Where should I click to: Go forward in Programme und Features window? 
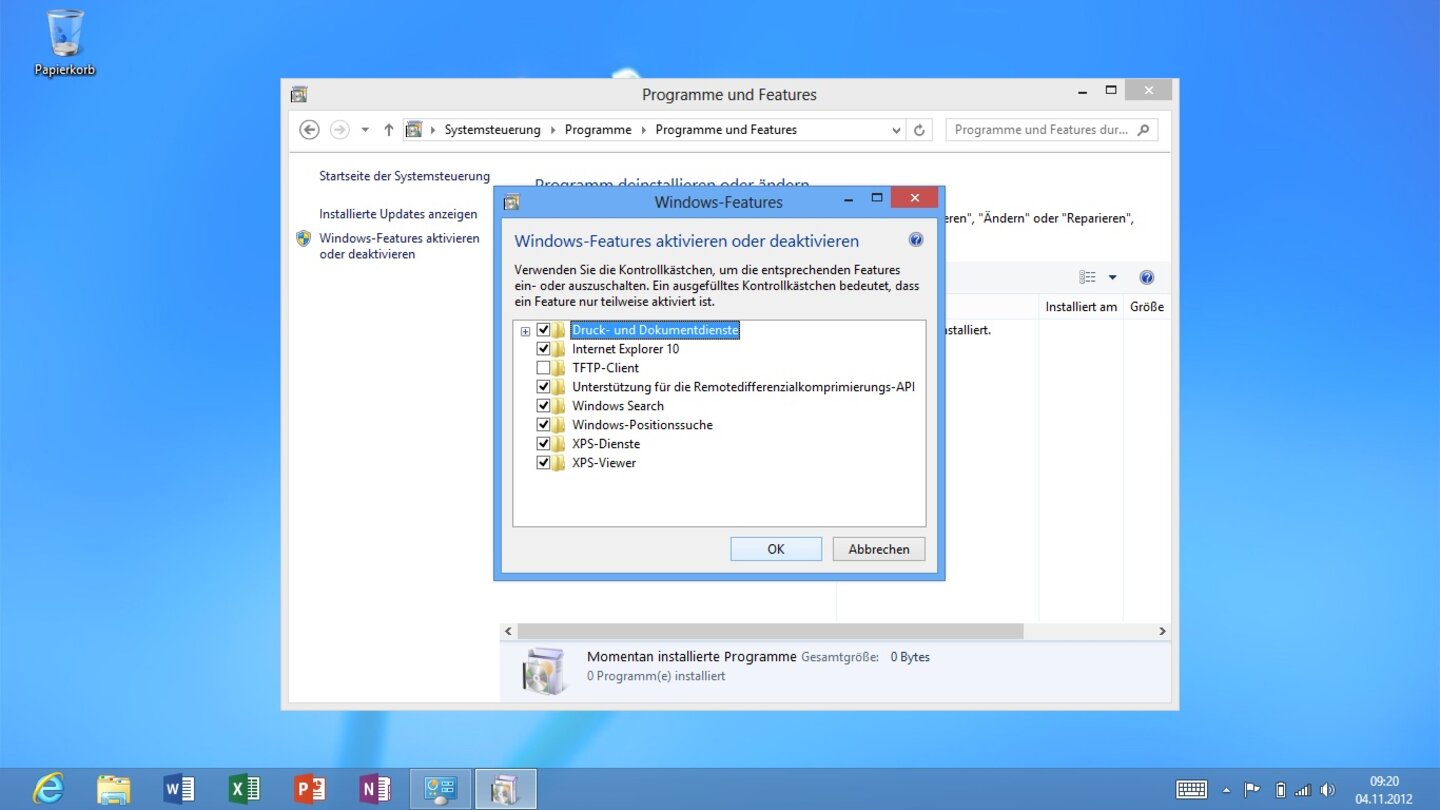click(340, 130)
